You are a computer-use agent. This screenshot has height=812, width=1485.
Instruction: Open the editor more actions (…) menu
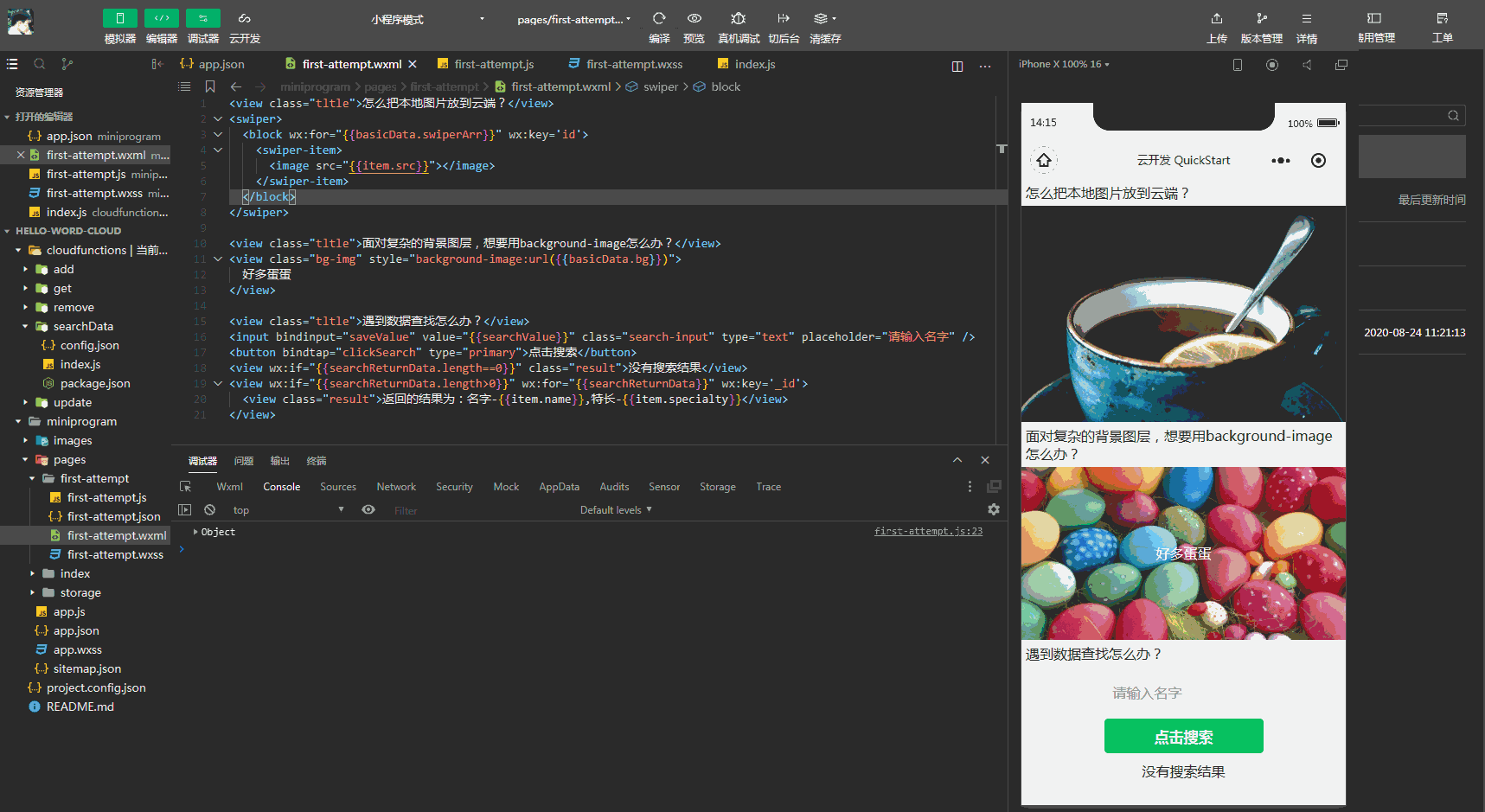[x=985, y=66]
